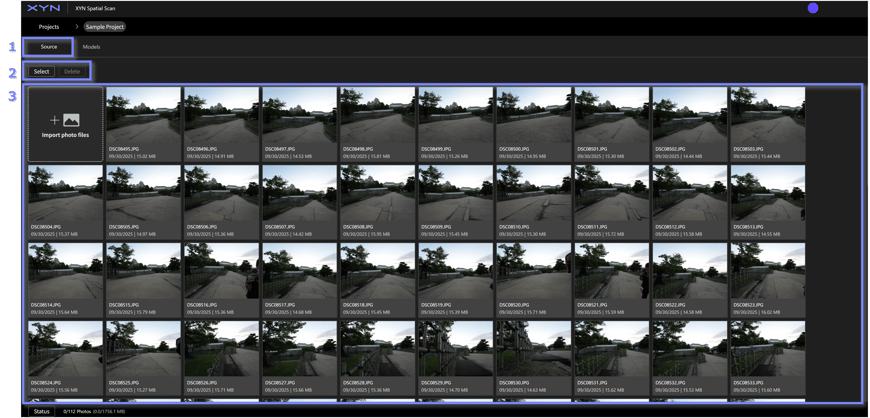Switch to the Source tab
870x418 pixels.
click(x=49, y=47)
